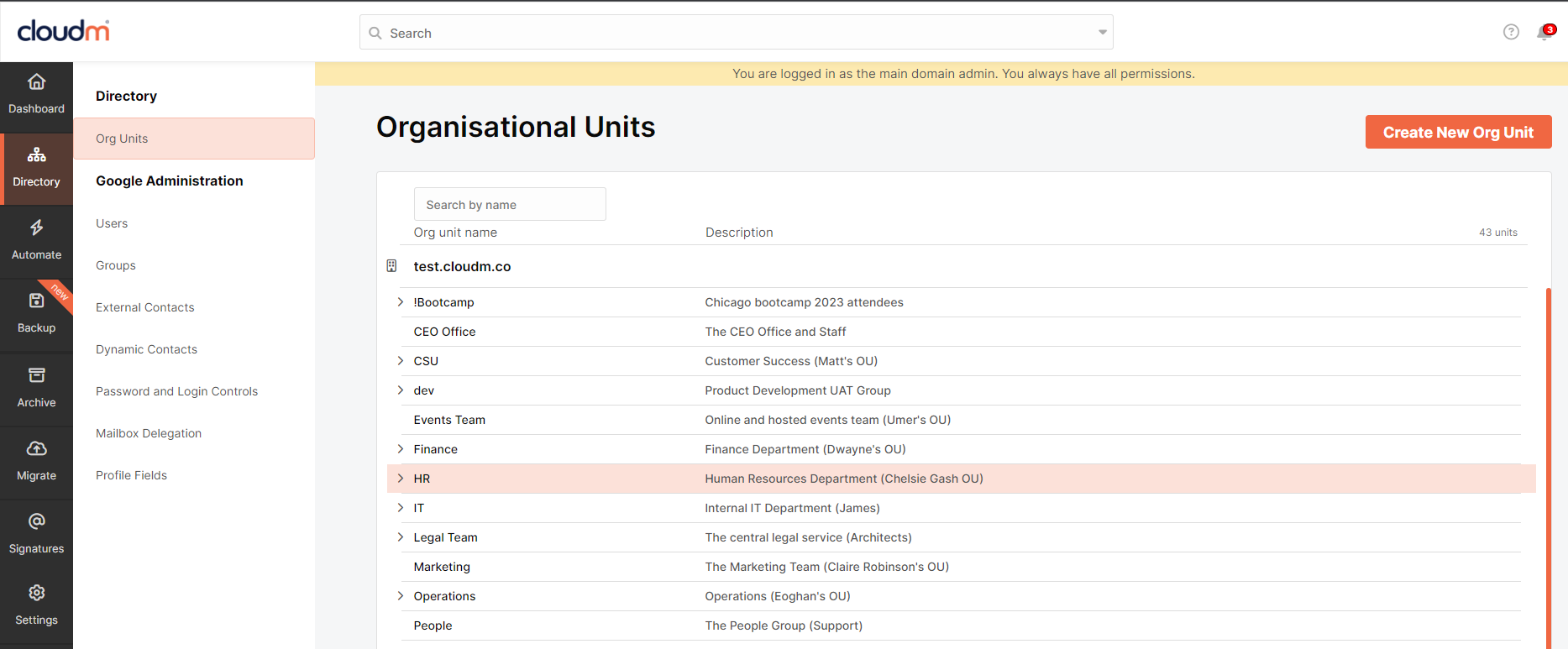1568x649 pixels.
Task: Open External Contacts menu item
Action: click(145, 307)
